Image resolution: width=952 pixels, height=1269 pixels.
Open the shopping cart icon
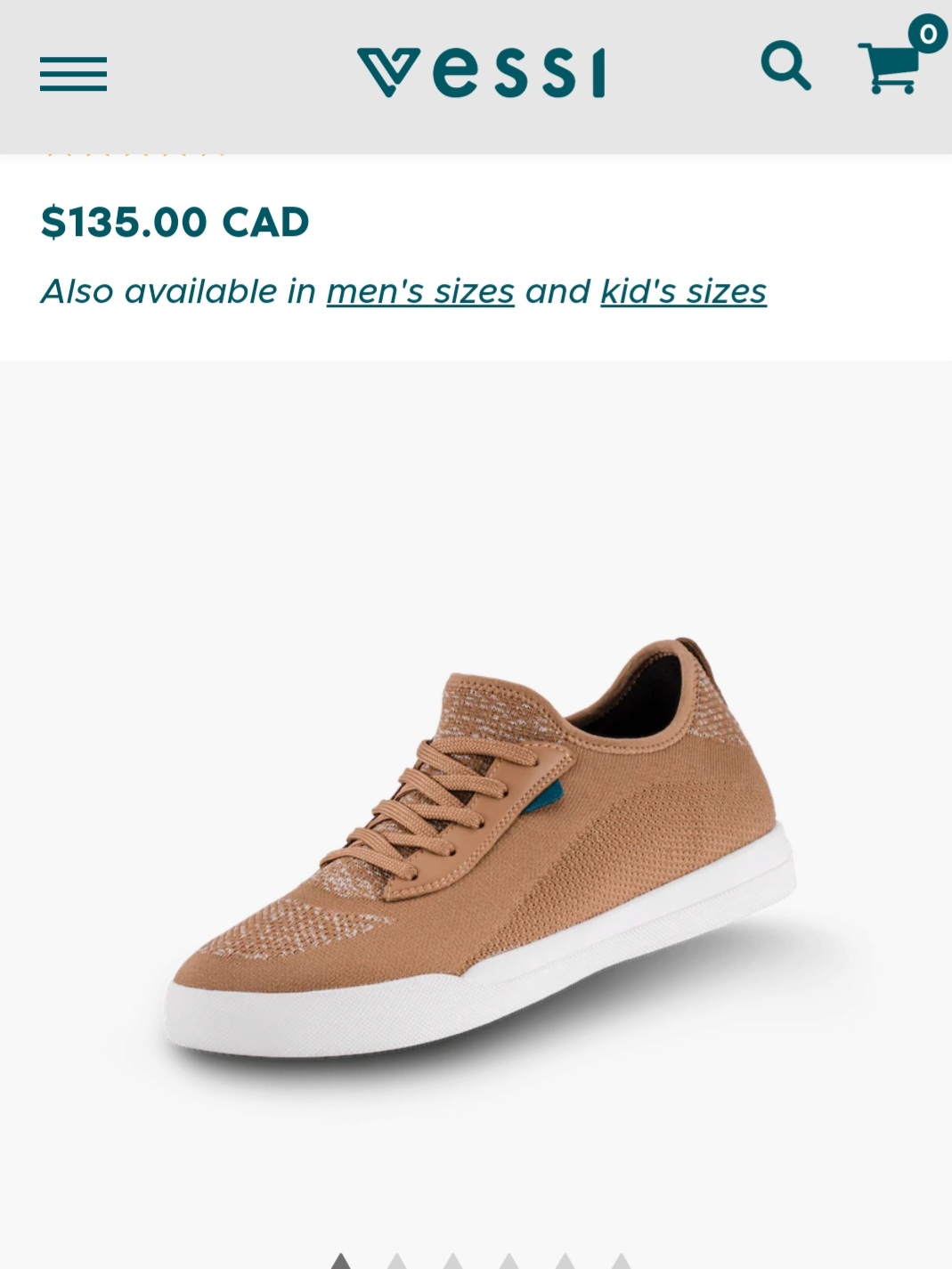[x=889, y=68]
